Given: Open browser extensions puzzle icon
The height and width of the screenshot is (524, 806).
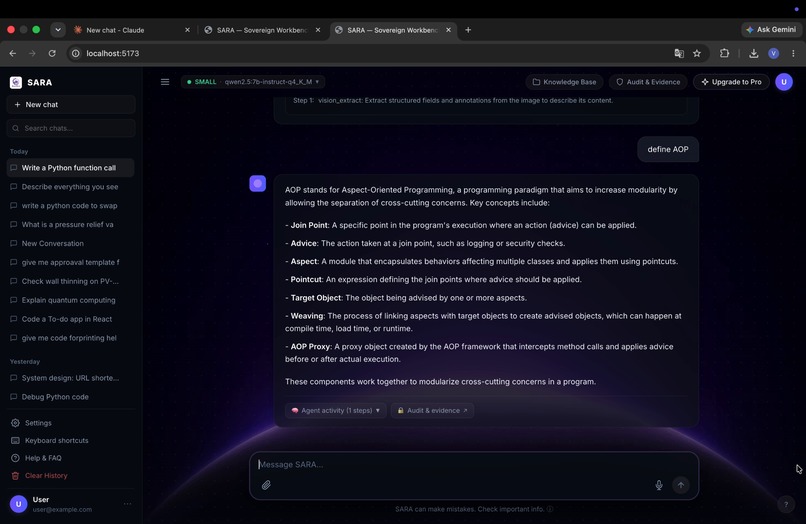Looking at the screenshot, I should (x=724, y=53).
